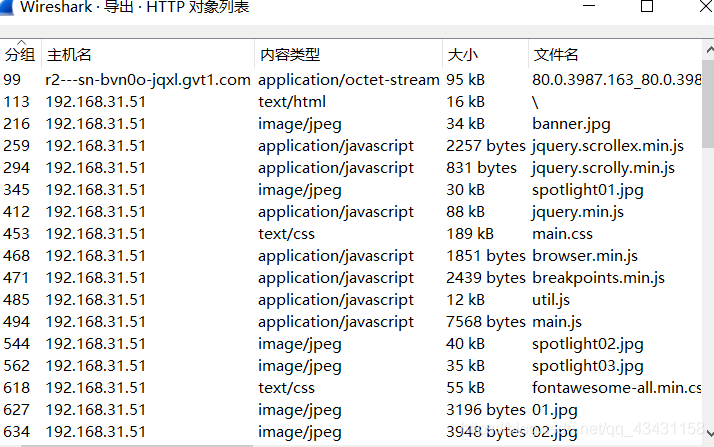Select the main.js file row
Screen dimensions: 714x447
351,321
